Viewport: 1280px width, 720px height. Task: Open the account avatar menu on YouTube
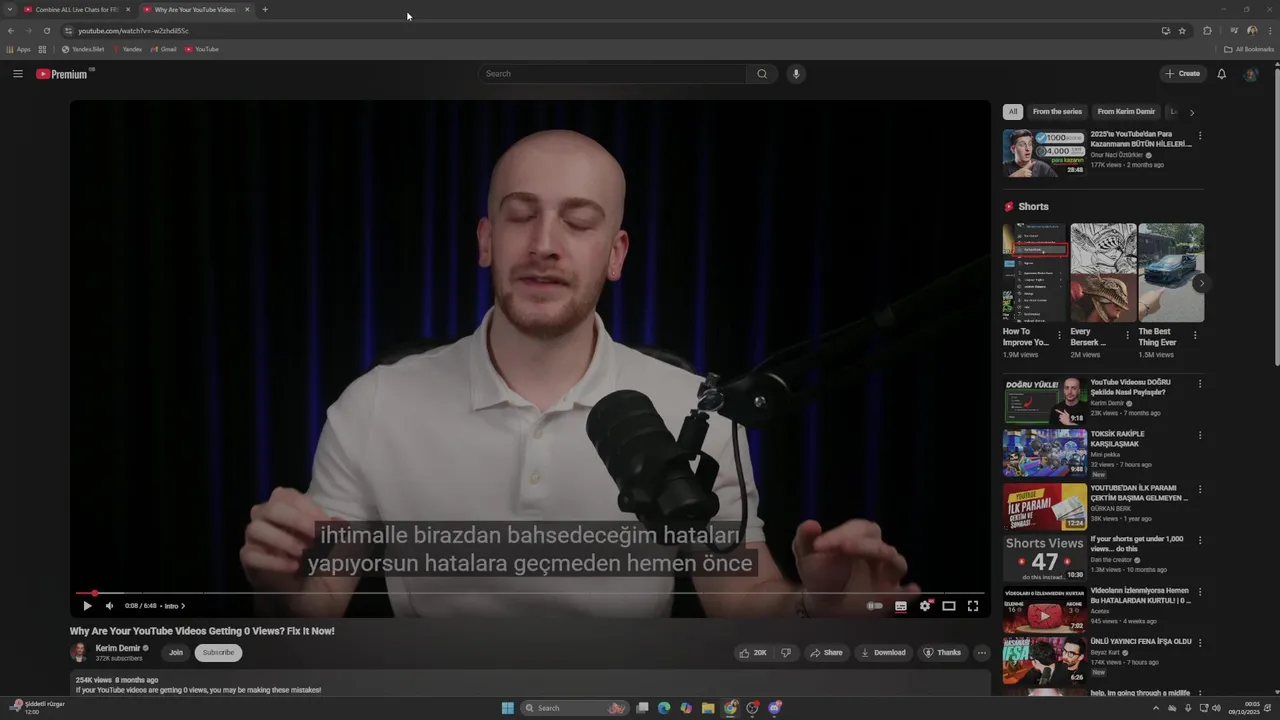click(1250, 74)
